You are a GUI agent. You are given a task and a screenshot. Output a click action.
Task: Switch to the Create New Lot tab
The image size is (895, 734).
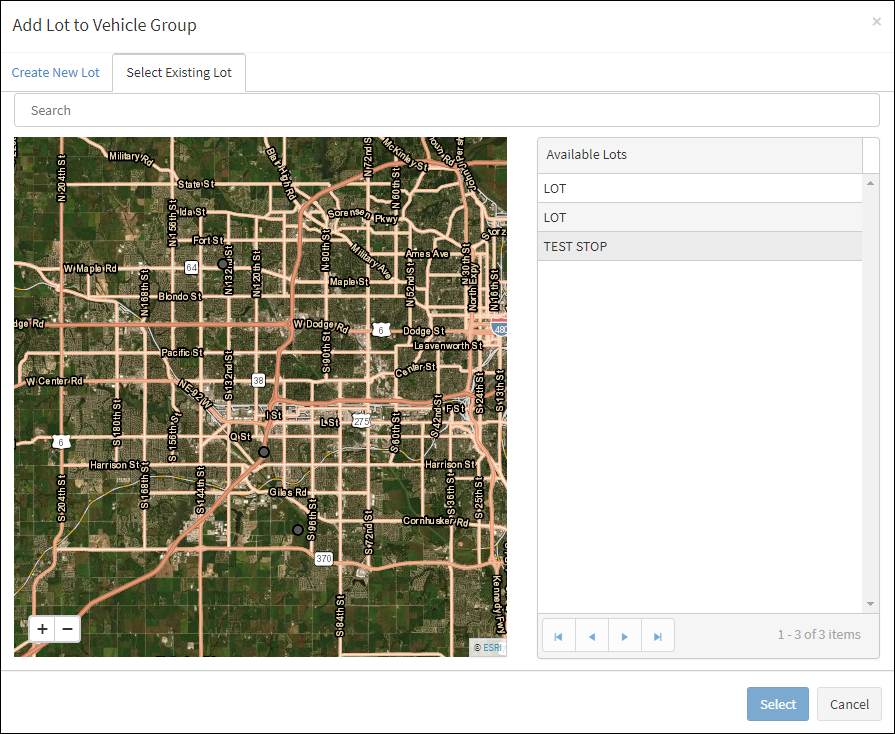(x=56, y=73)
